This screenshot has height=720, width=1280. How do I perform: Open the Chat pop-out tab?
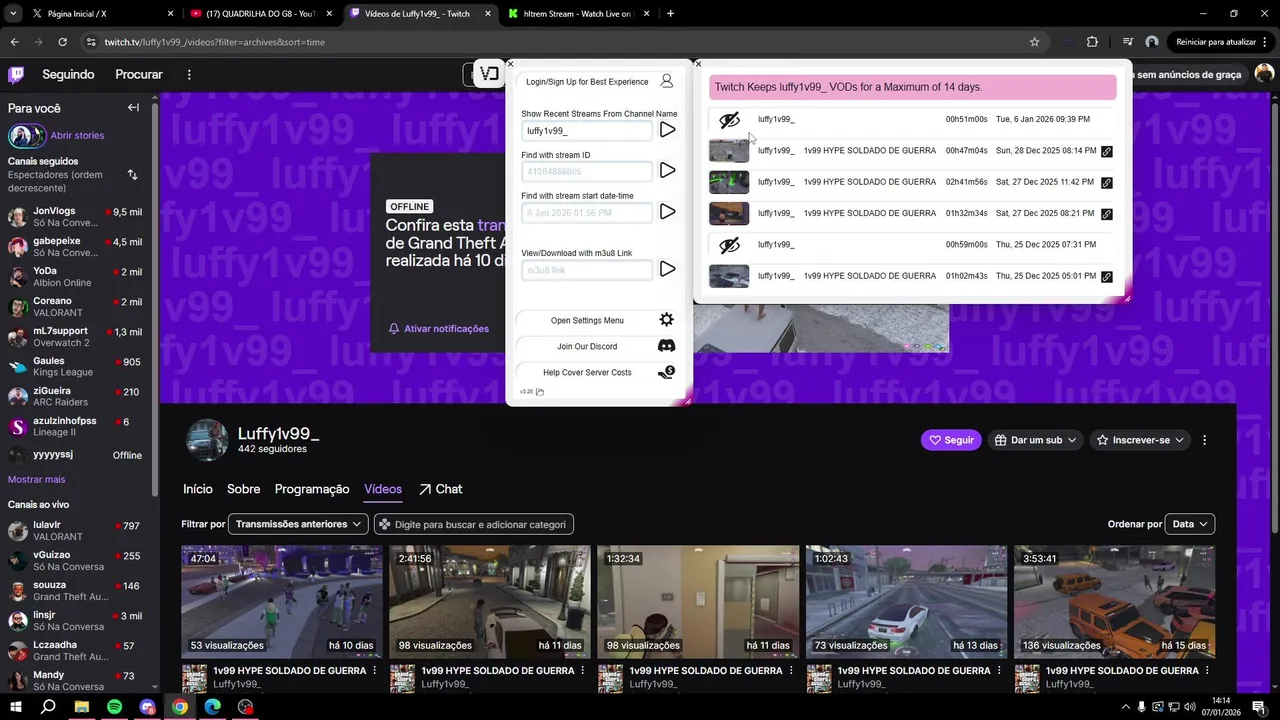click(440, 489)
